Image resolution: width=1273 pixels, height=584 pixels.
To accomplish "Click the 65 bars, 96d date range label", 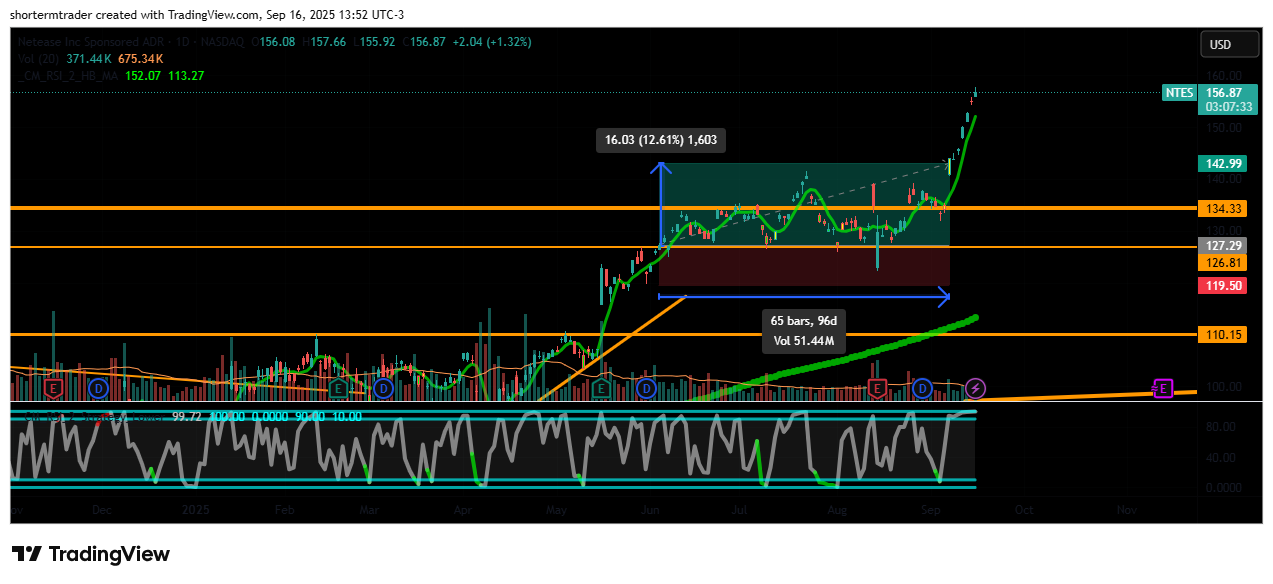I will point(803,321).
